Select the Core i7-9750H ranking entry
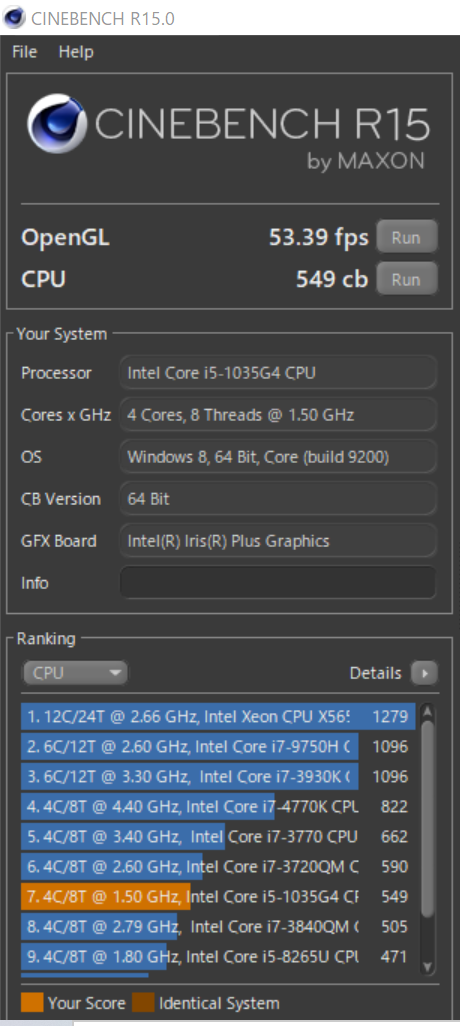 [x=218, y=746]
